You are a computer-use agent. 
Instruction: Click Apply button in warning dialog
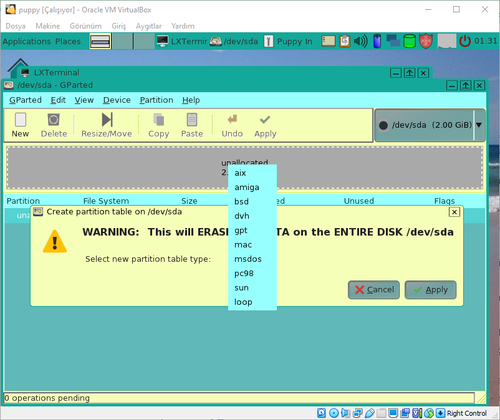(430, 290)
